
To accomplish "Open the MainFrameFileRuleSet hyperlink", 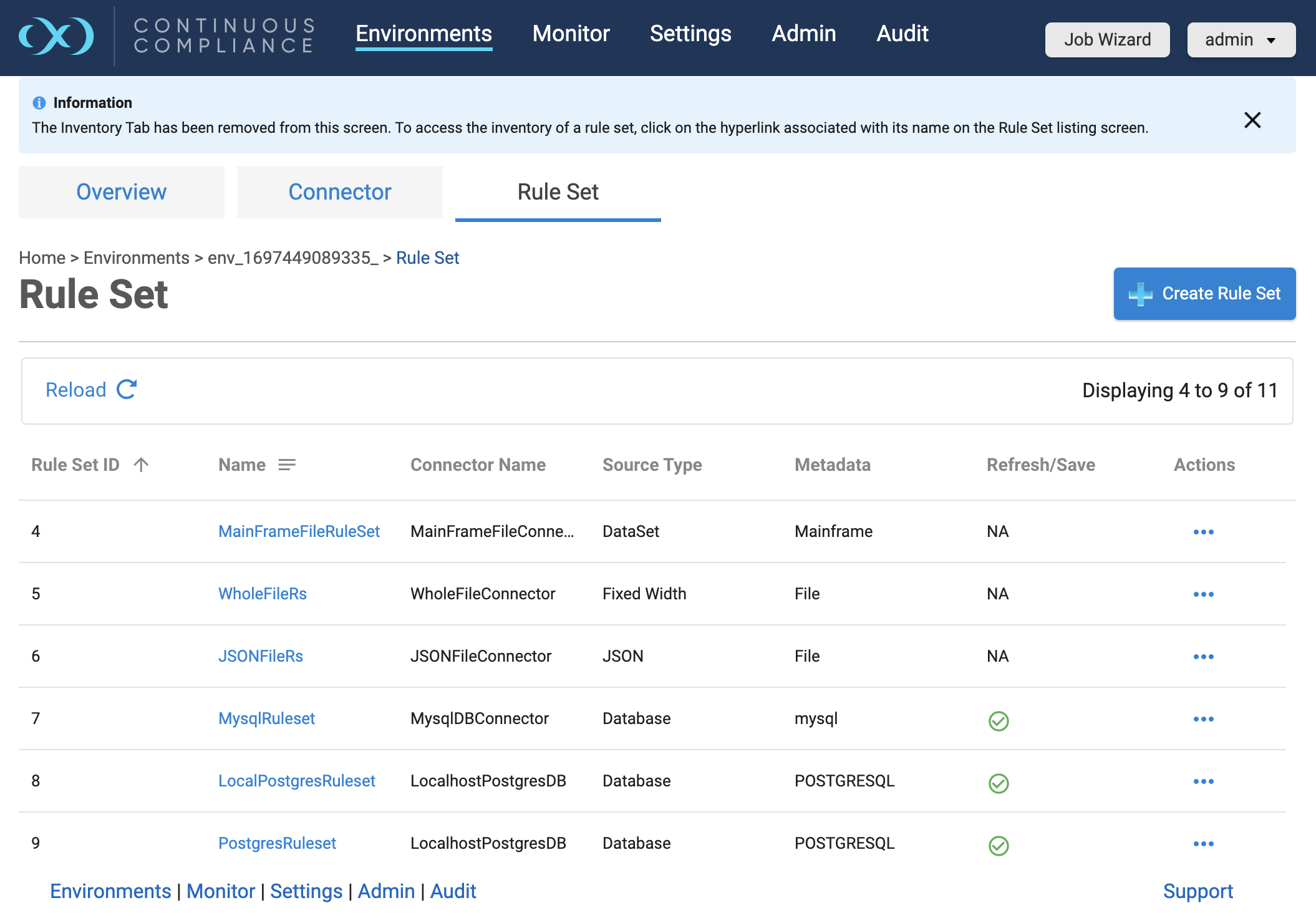I will (x=299, y=531).
